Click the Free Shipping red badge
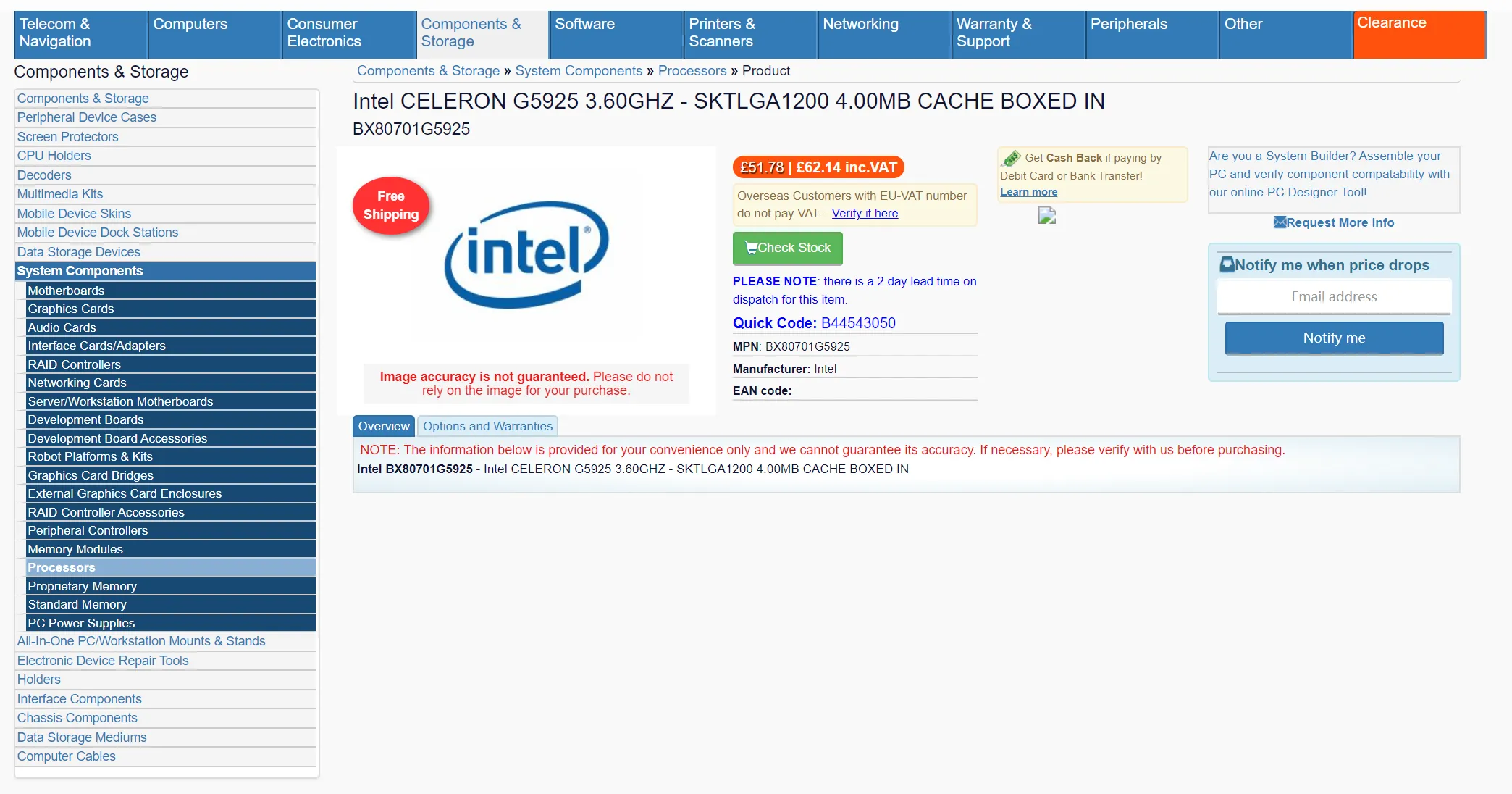The width and height of the screenshot is (1512, 794). pos(391,206)
